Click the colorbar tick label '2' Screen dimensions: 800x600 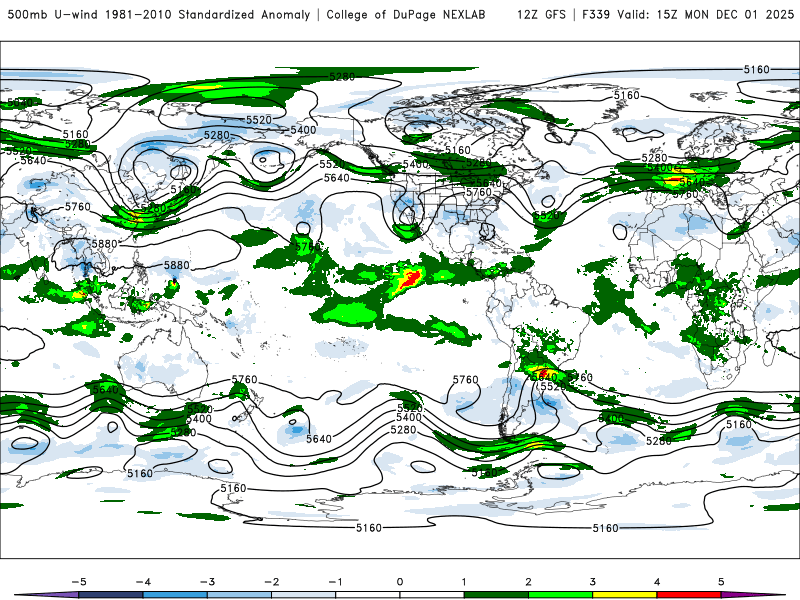point(529,582)
